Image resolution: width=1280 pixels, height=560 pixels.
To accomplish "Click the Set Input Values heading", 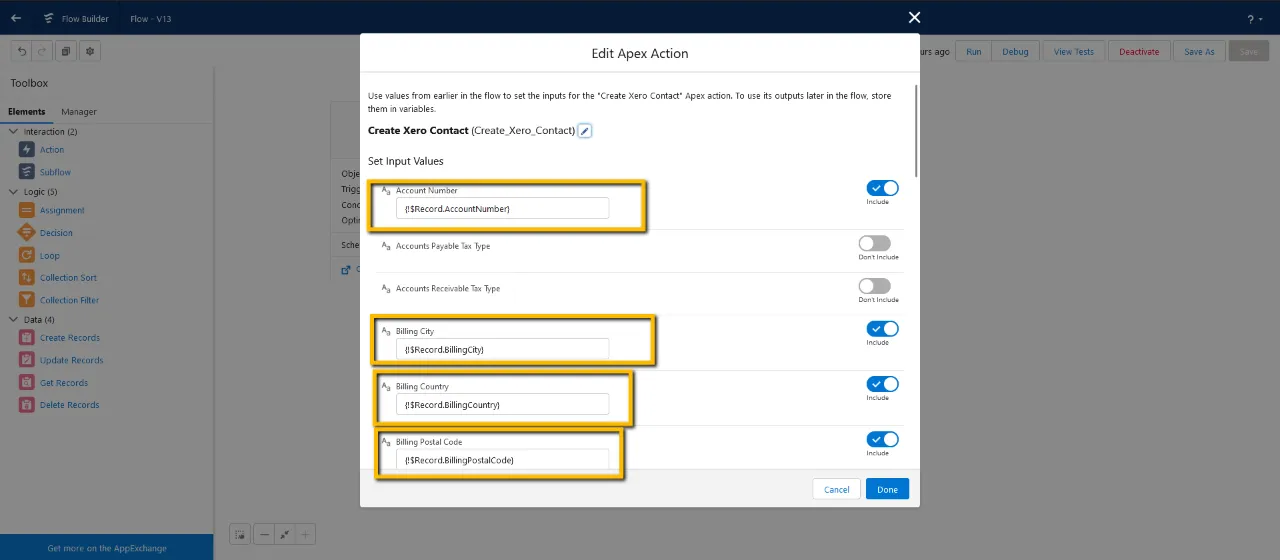I will pyautogui.click(x=405, y=161).
